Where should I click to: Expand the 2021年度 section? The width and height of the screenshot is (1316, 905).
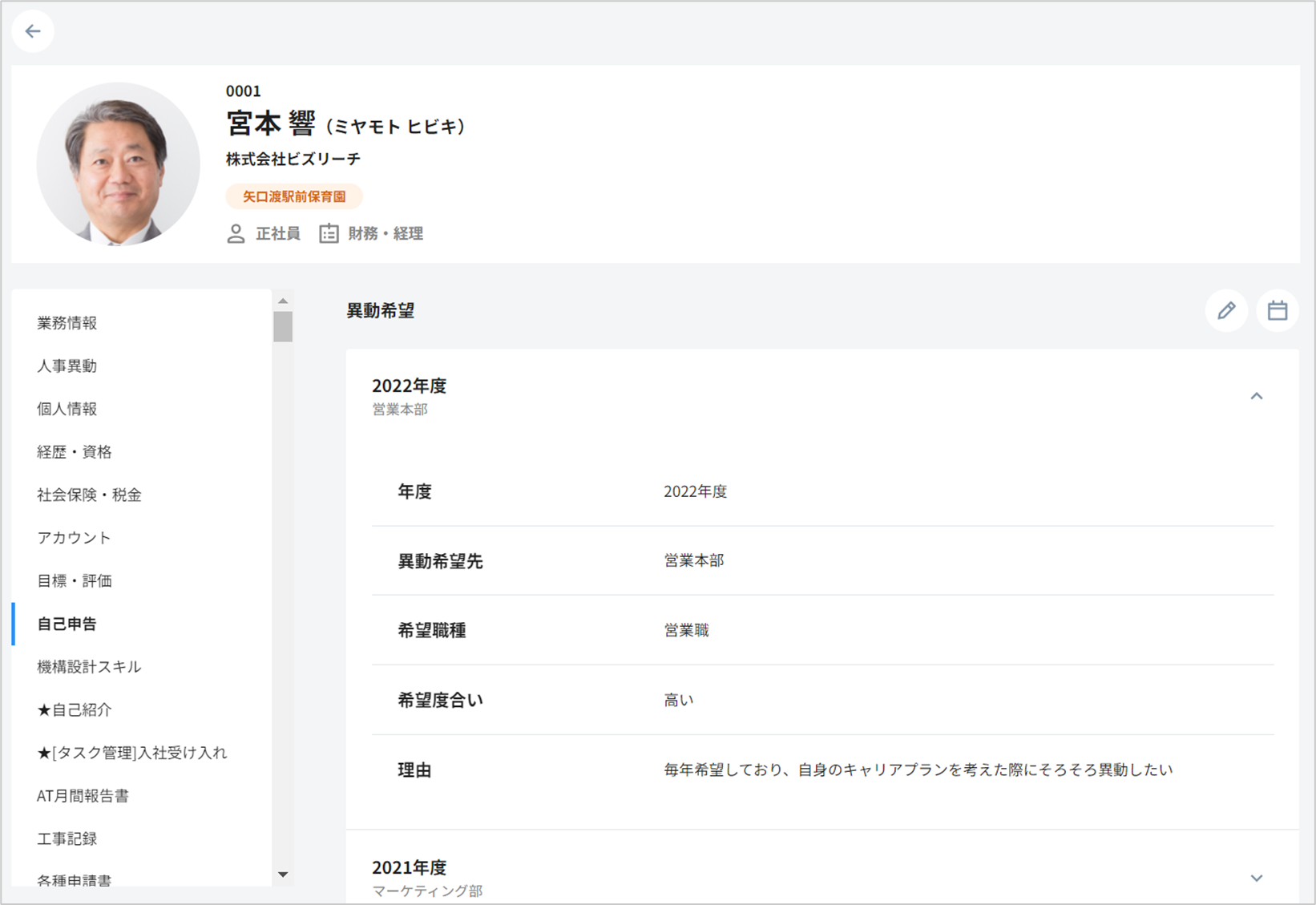1256,878
